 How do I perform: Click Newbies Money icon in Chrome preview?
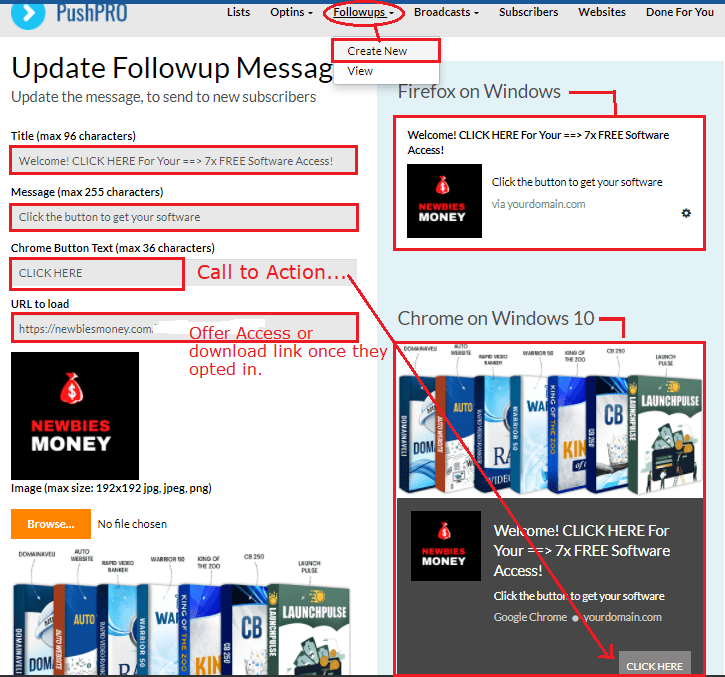pyautogui.click(x=446, y=546)
